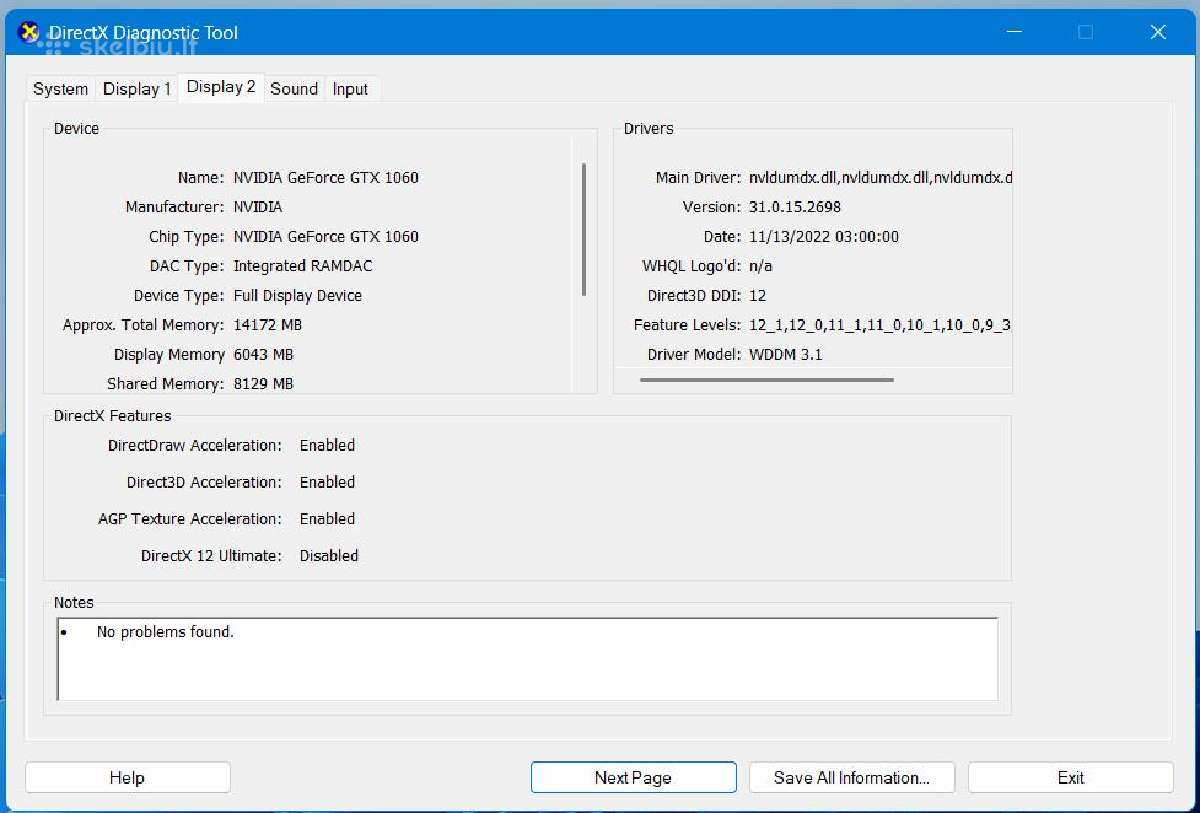Click the Device panel vertical scrollbar
This screenshot has width=1200, height=813.
tap(584, 229)
